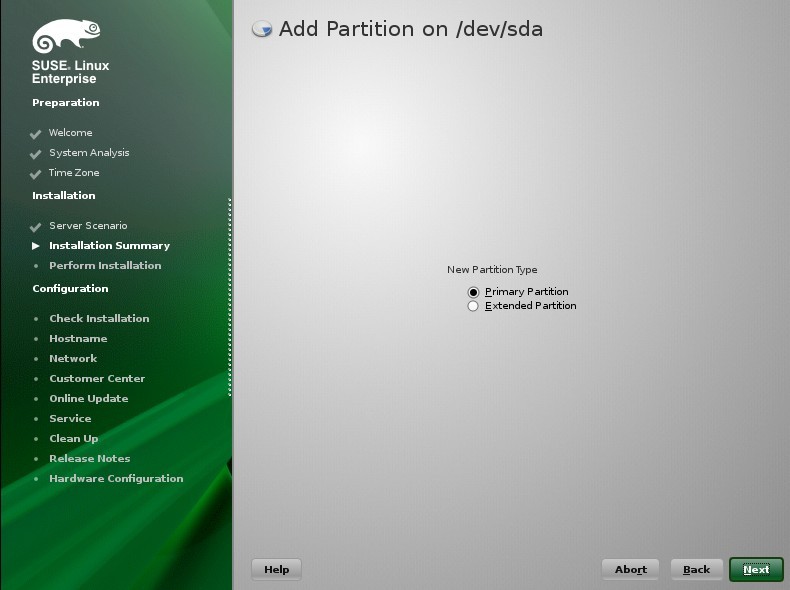Click the SUSE chameleon logo
Image resolution: width=790 pixels, height=590 pixels.
(66, 36)
